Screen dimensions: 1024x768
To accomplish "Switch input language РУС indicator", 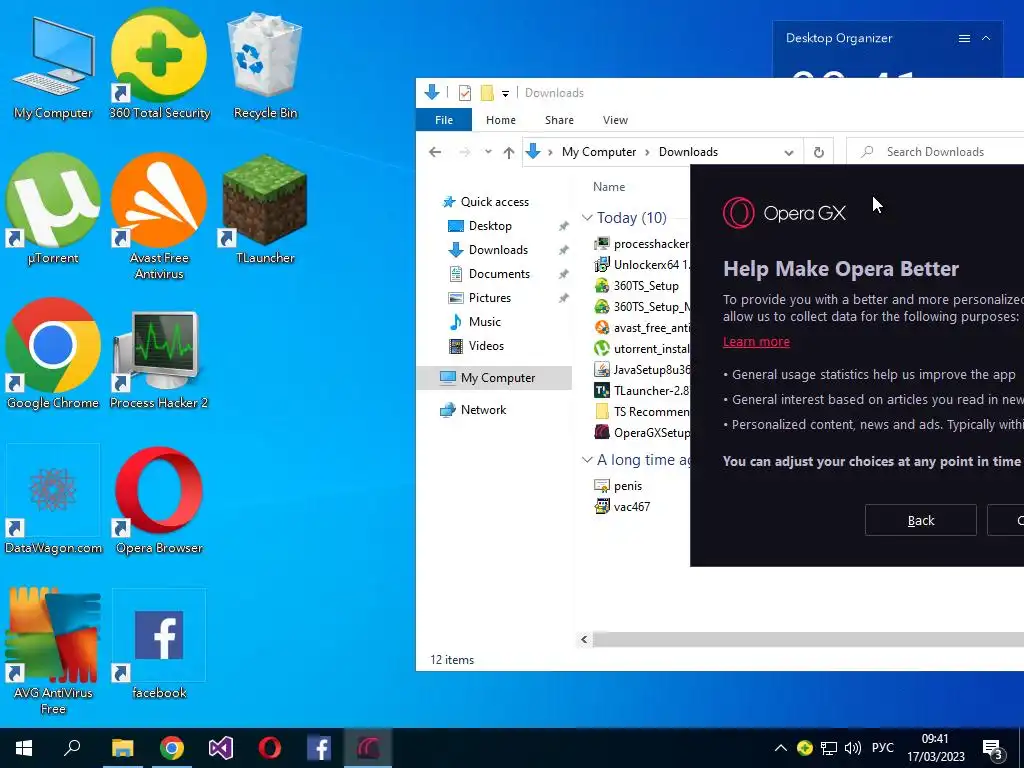I will click(x=882, y=748).
